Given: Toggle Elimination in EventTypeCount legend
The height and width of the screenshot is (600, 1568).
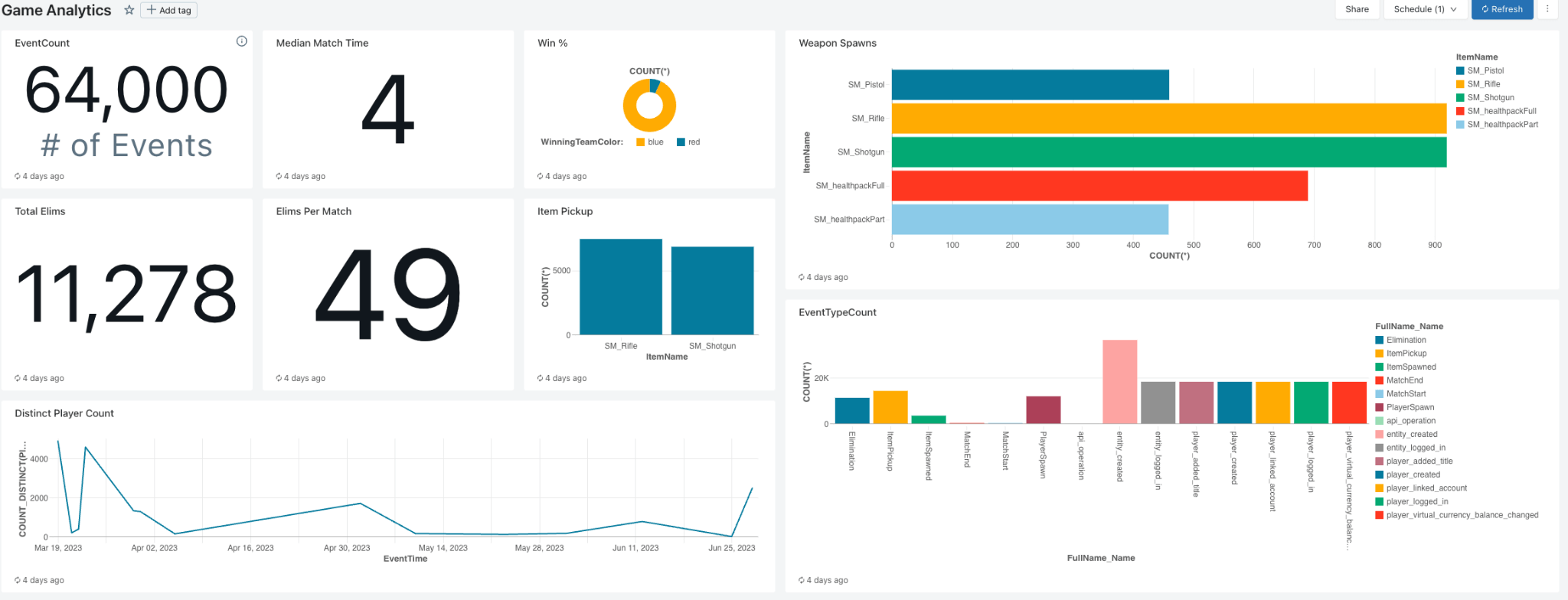Looking at the screenshot, I should point(1401,340).
